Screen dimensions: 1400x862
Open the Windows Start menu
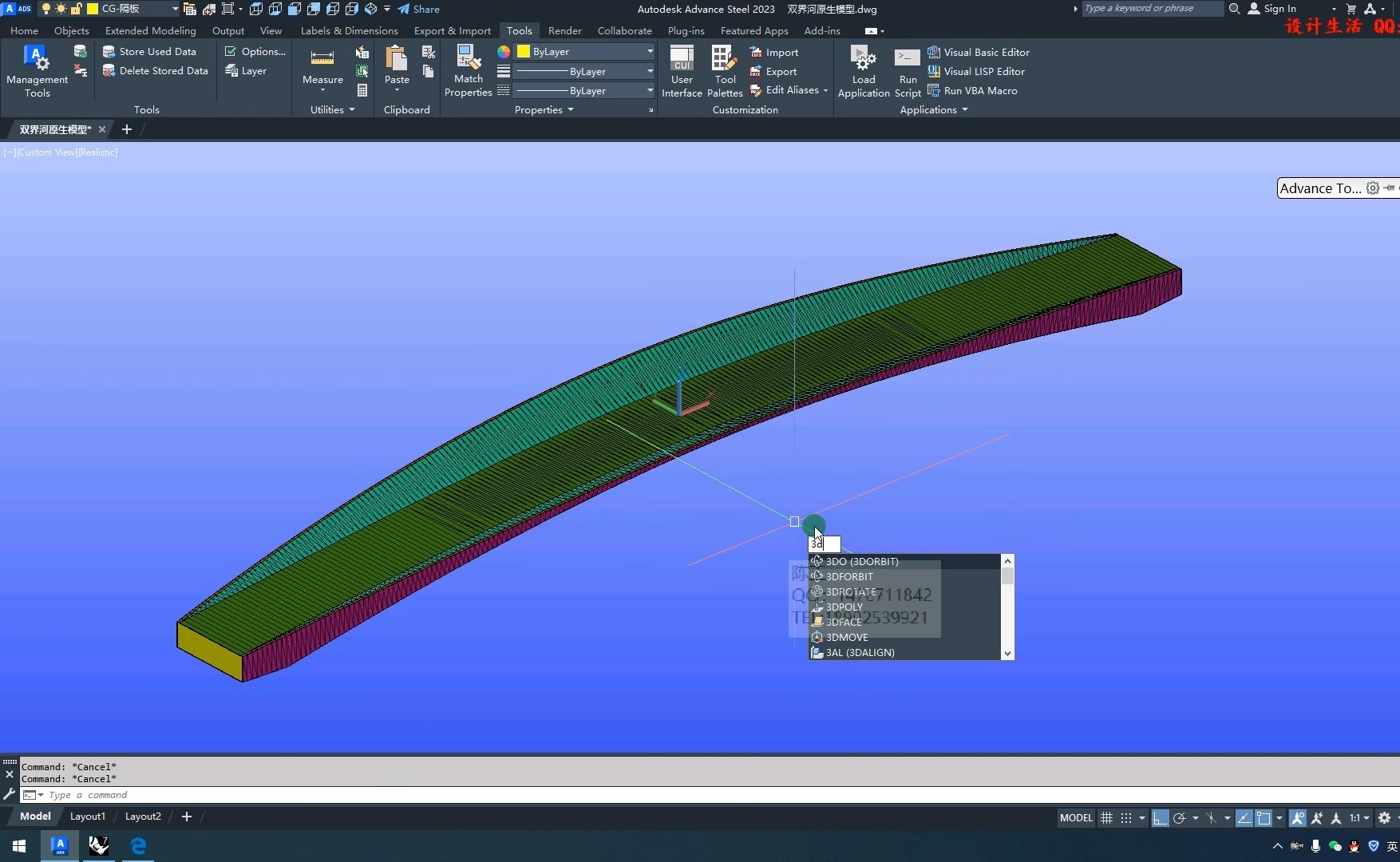[19, 846]
